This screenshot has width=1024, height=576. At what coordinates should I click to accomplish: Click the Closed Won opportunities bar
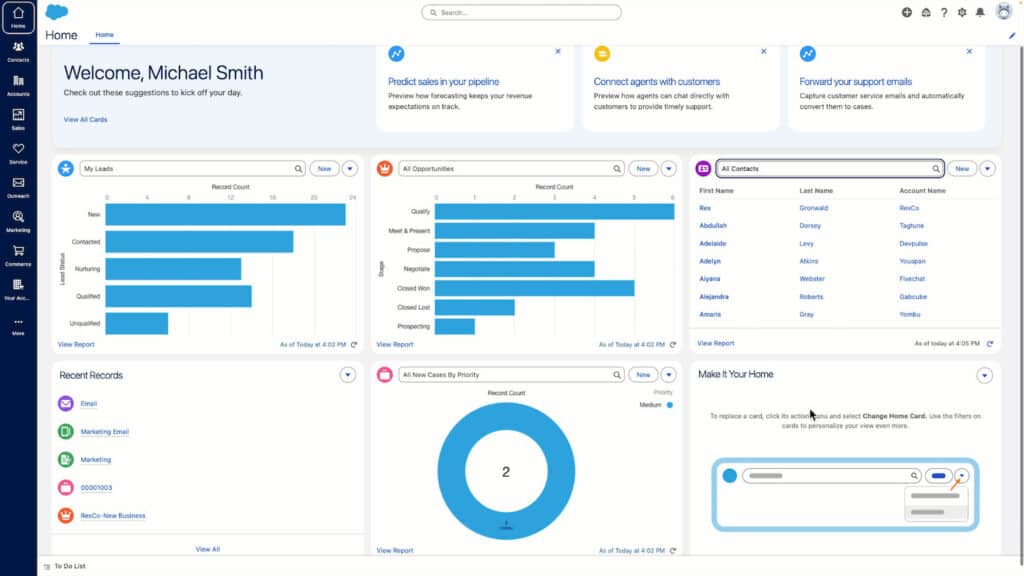pos(534,288)
